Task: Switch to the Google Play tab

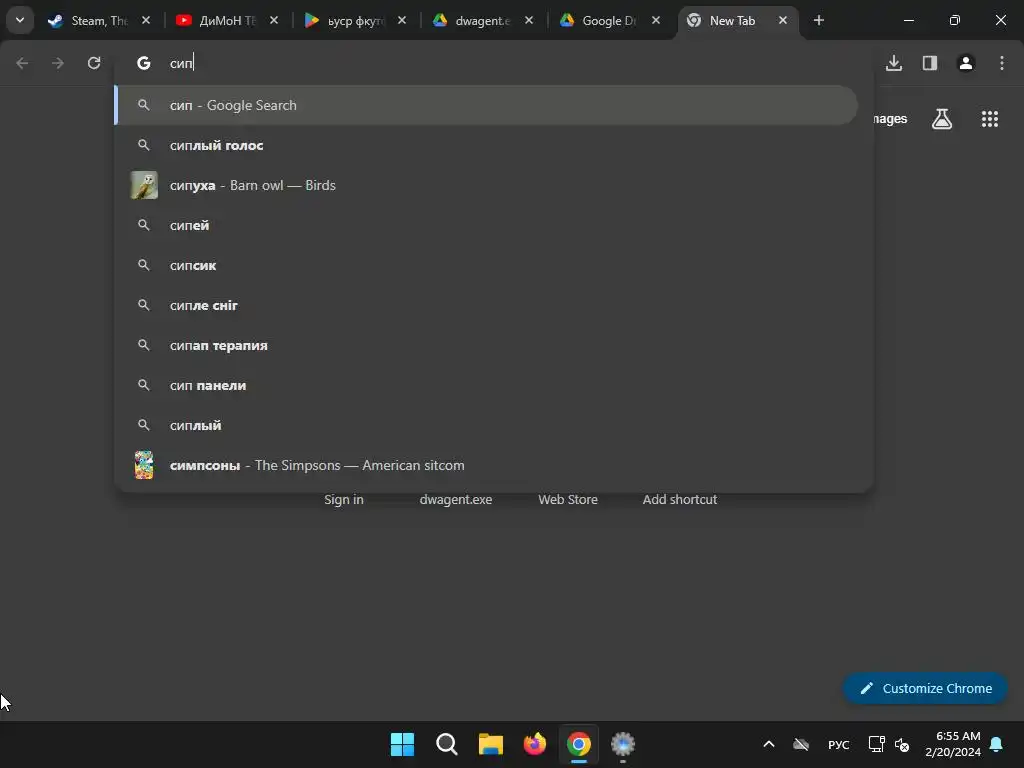Action: [x=355, y=20]
